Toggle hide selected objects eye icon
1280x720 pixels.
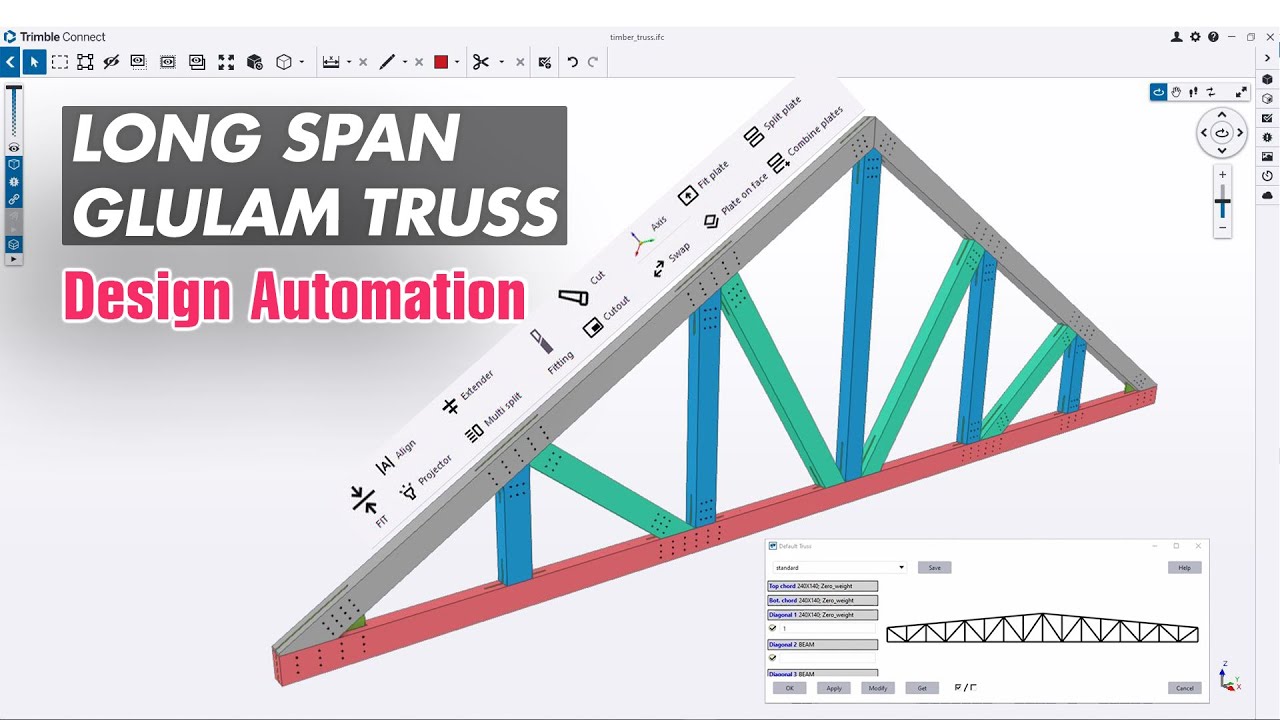click(x=112, y=62)
